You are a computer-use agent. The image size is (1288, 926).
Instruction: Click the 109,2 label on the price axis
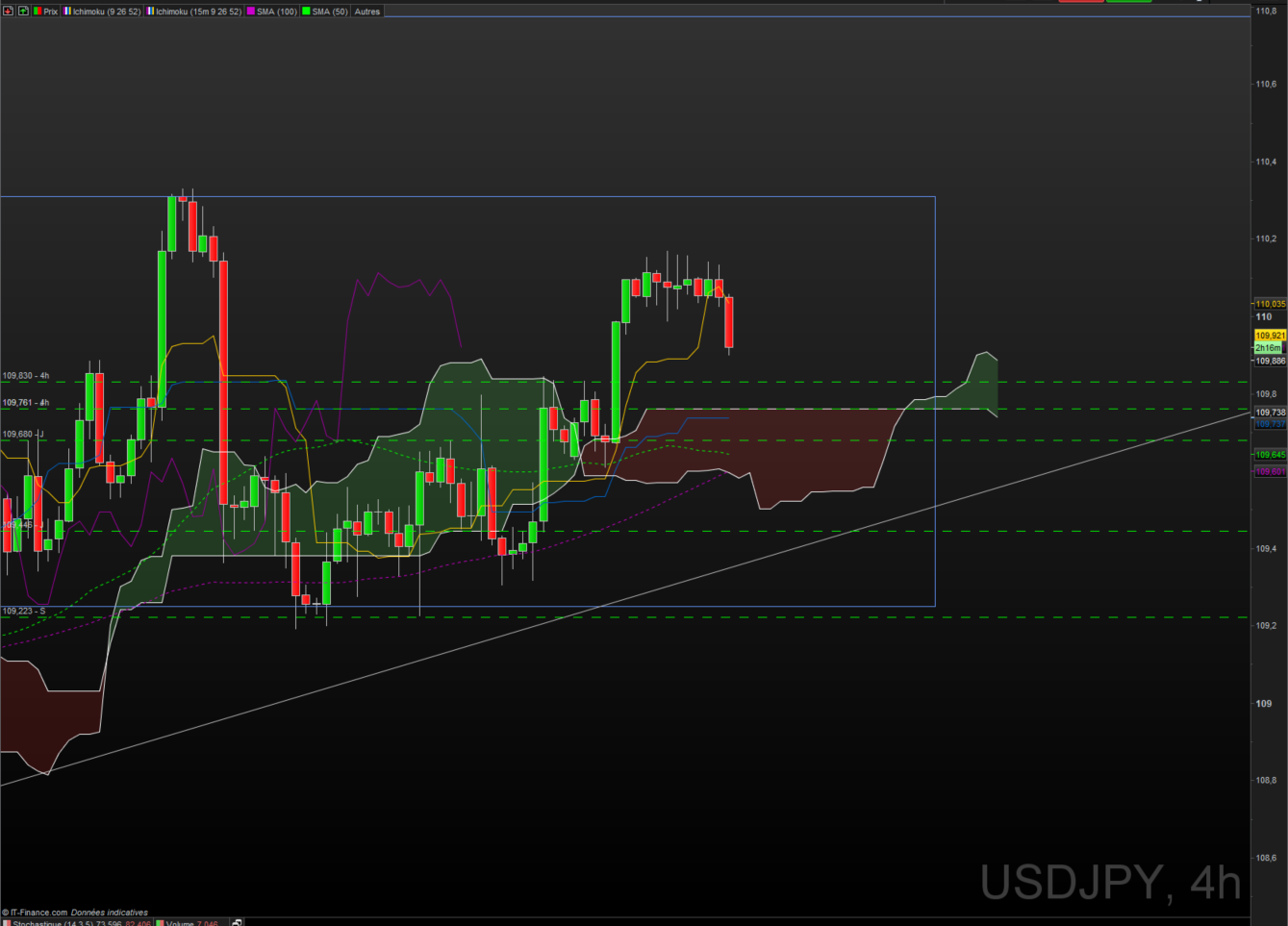pos(1266,625)
